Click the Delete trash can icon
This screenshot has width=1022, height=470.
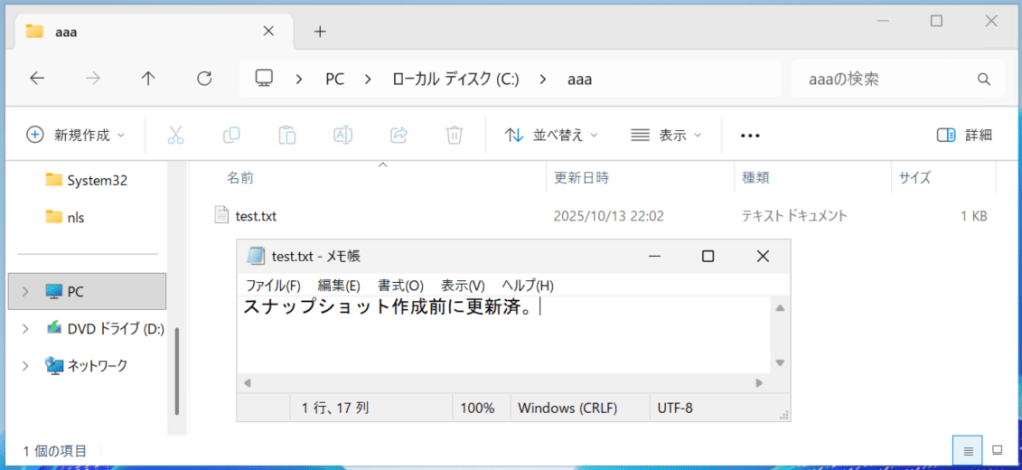[454, 134]
